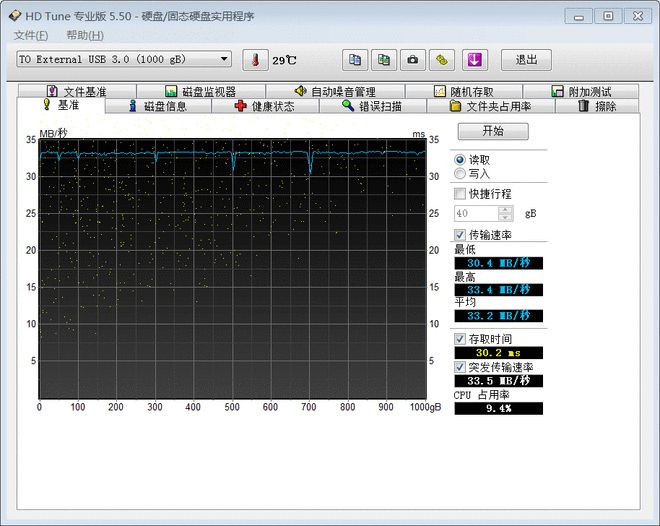Click the 30.2 ms access time value
Screen dimensions: 660x526
pyautogui.click(x=498, y=353)
